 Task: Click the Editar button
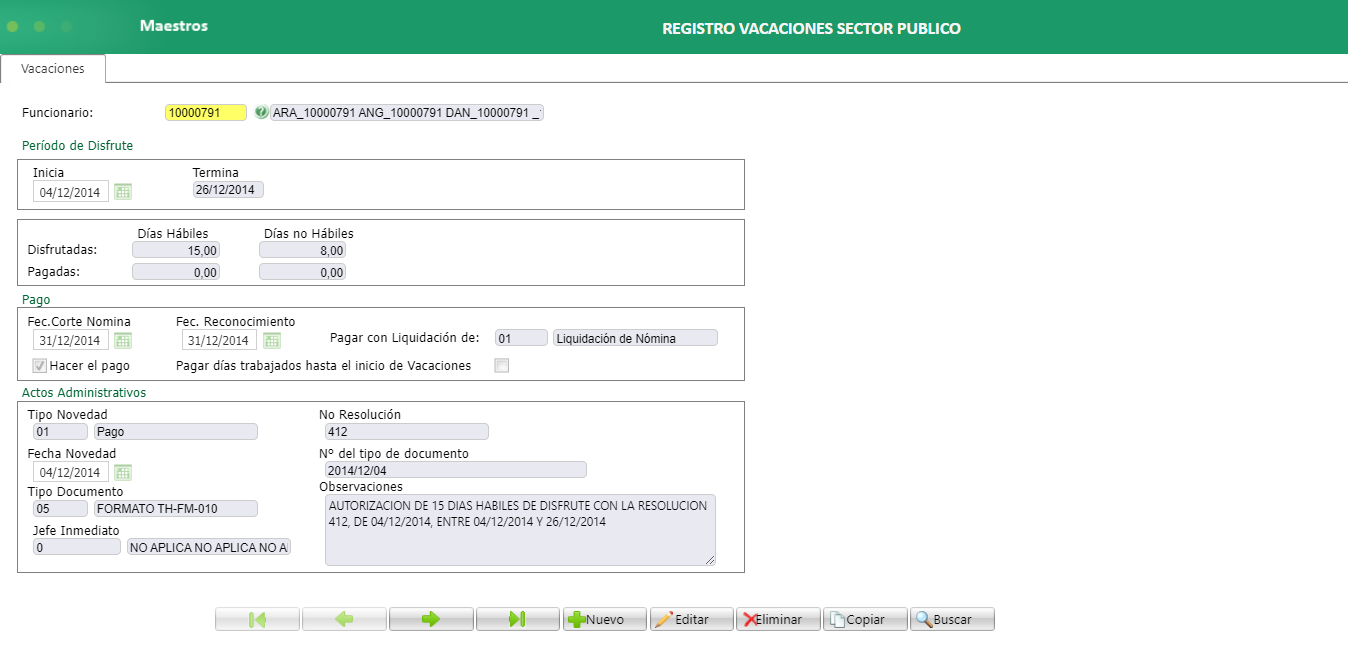point(692,619)
